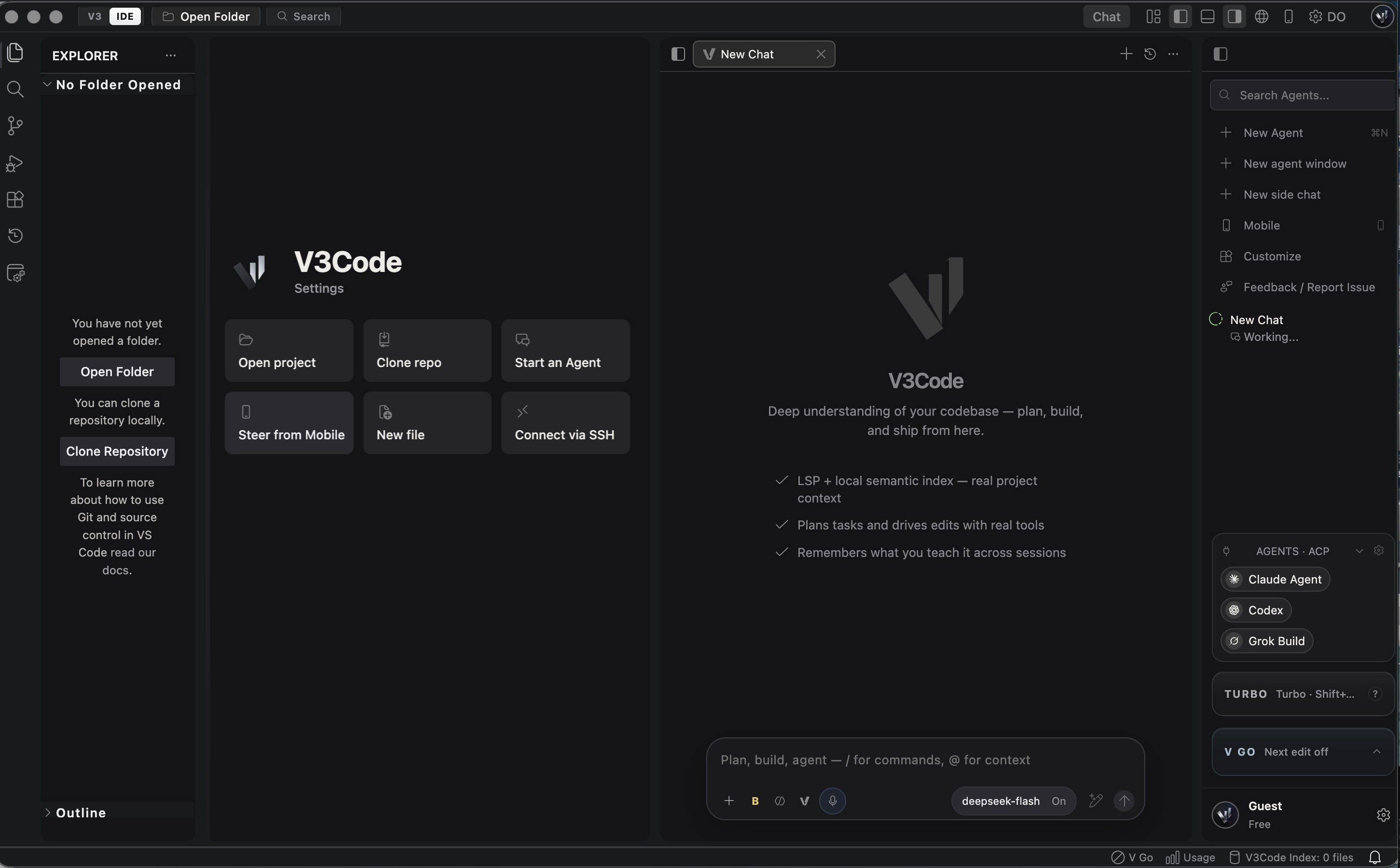Click the Clone repo card
This screenshot has height=868, width=1400.
click(427, 351)
